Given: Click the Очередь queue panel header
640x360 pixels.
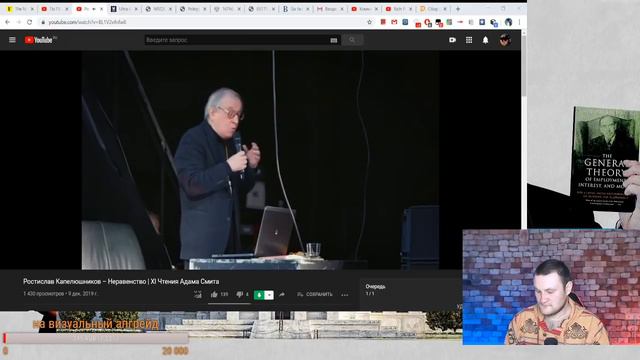Looking at the screenshot, I should pos(375,287).
